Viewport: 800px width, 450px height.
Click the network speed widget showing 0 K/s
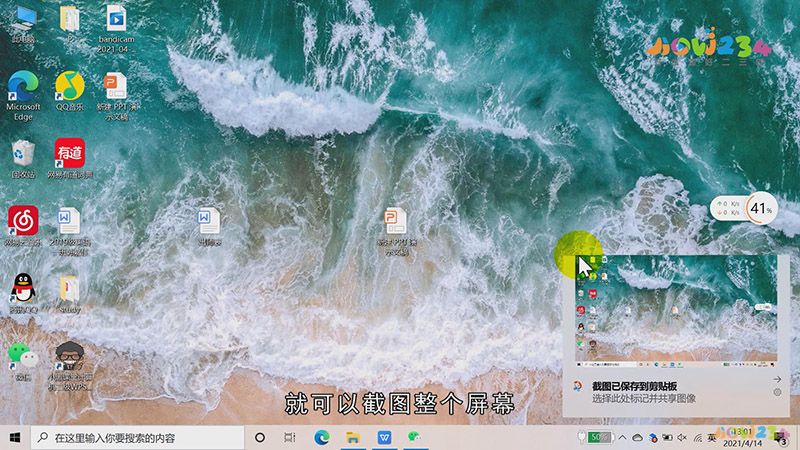point(728,208)
